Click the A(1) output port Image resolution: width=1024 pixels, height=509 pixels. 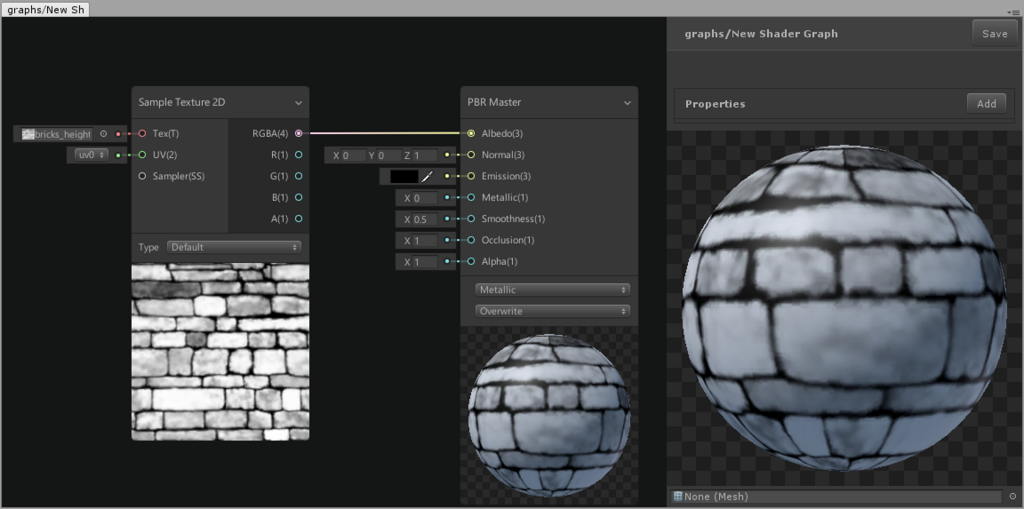coord(298,218)
